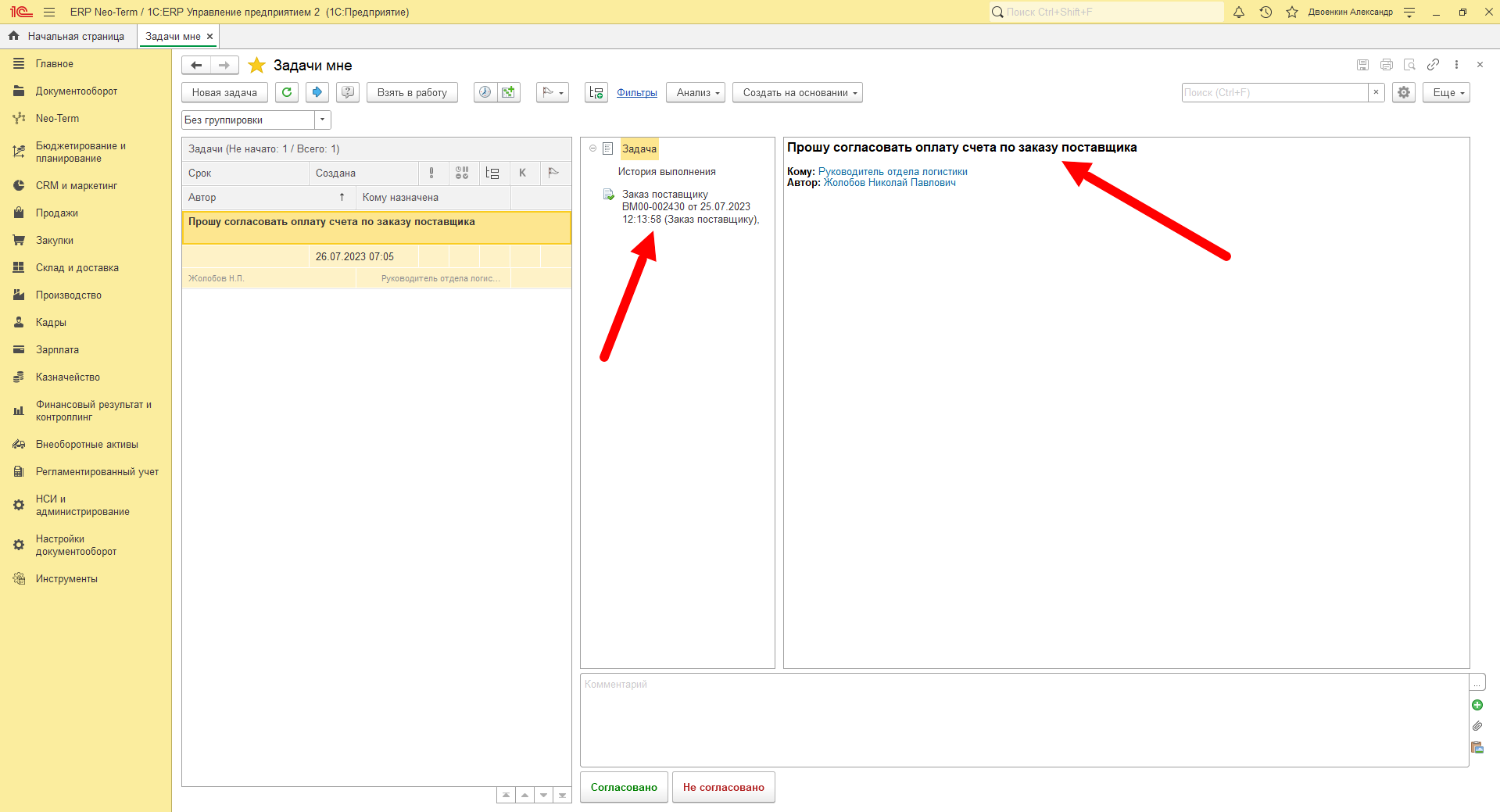Open Руководитель отдела логистики link
Screen dimensions: 1500x812
pos(893,171)
